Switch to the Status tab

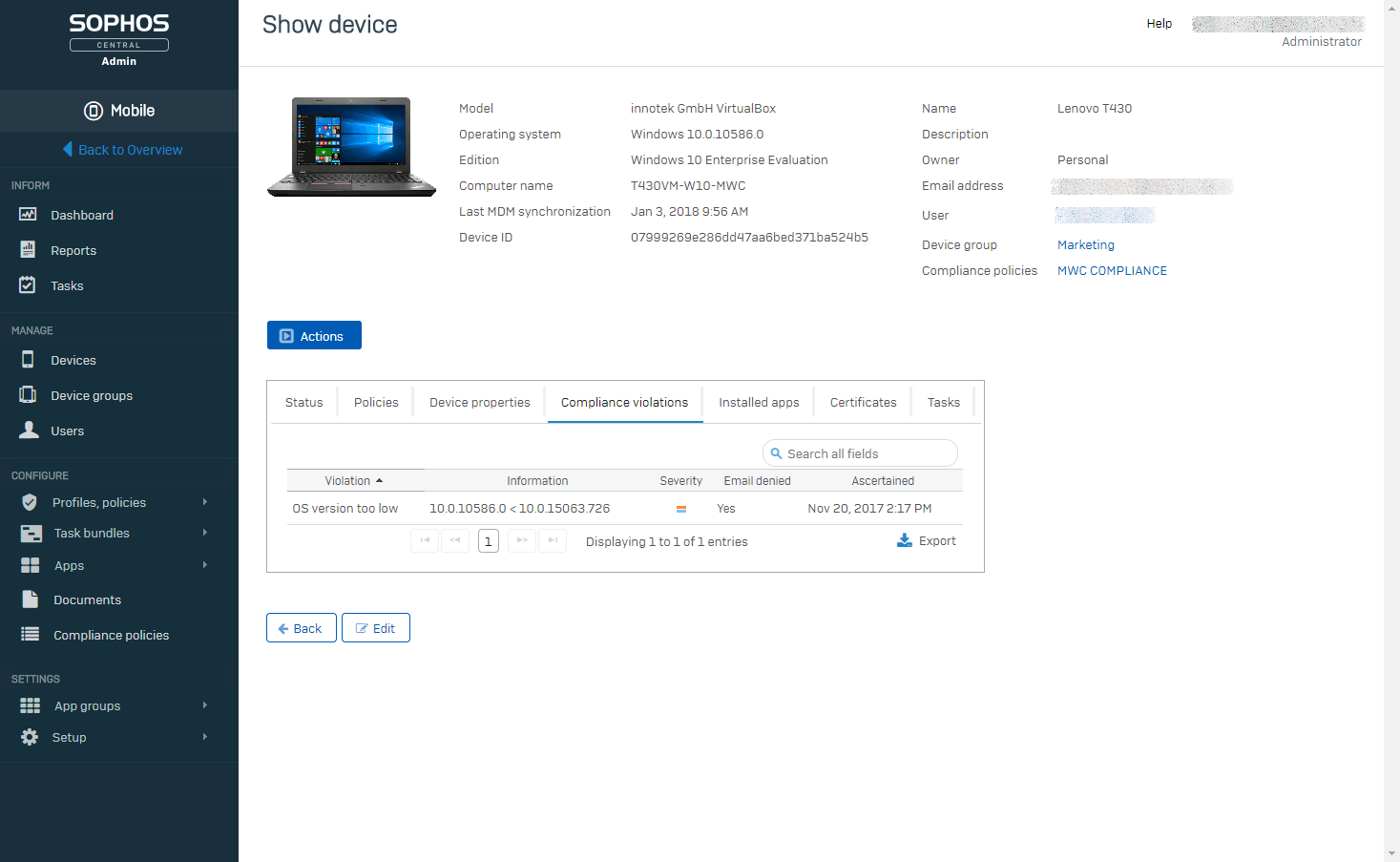[x=303, y=402]
